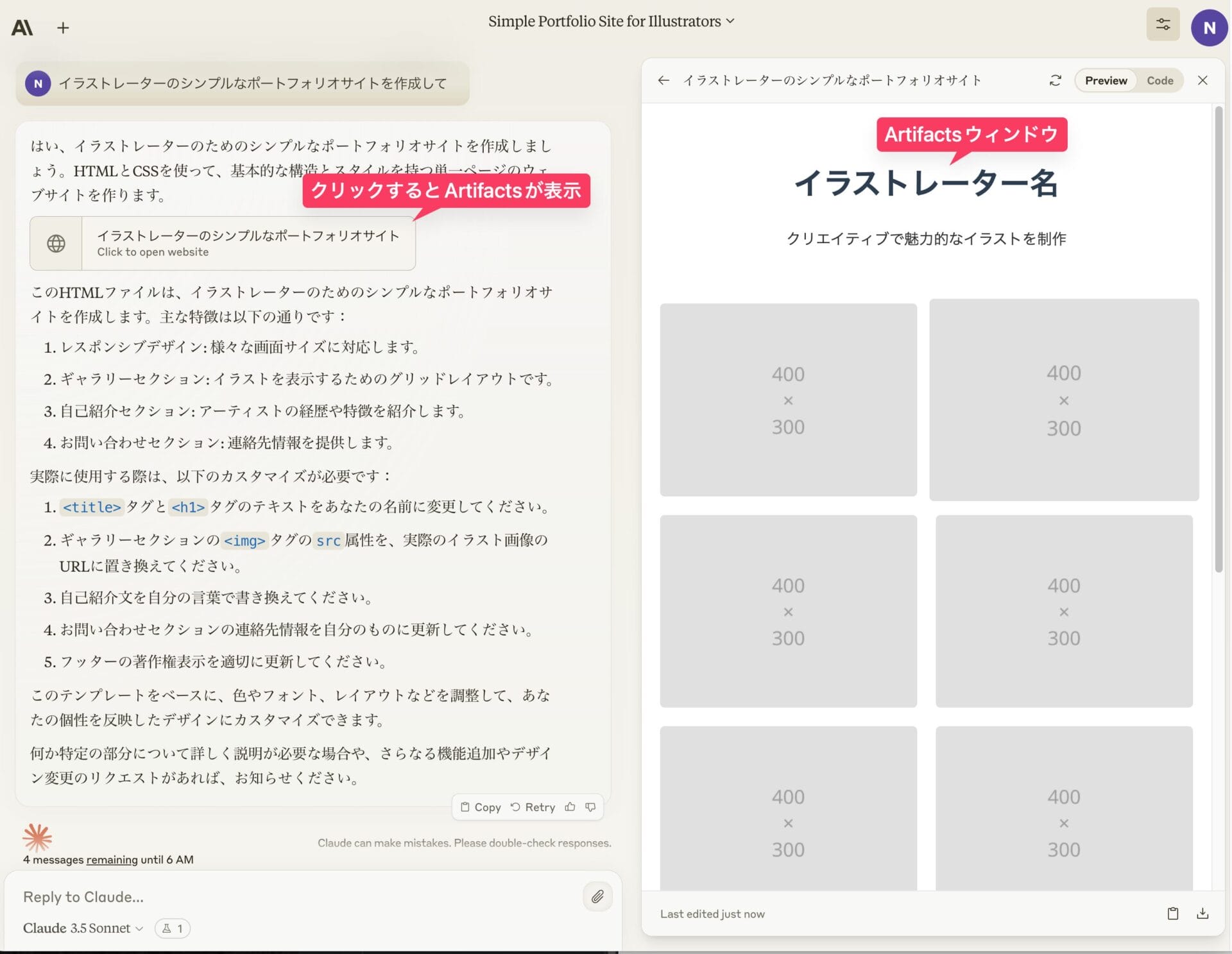Click the Anthropic logo icon

tap(22, 28)
